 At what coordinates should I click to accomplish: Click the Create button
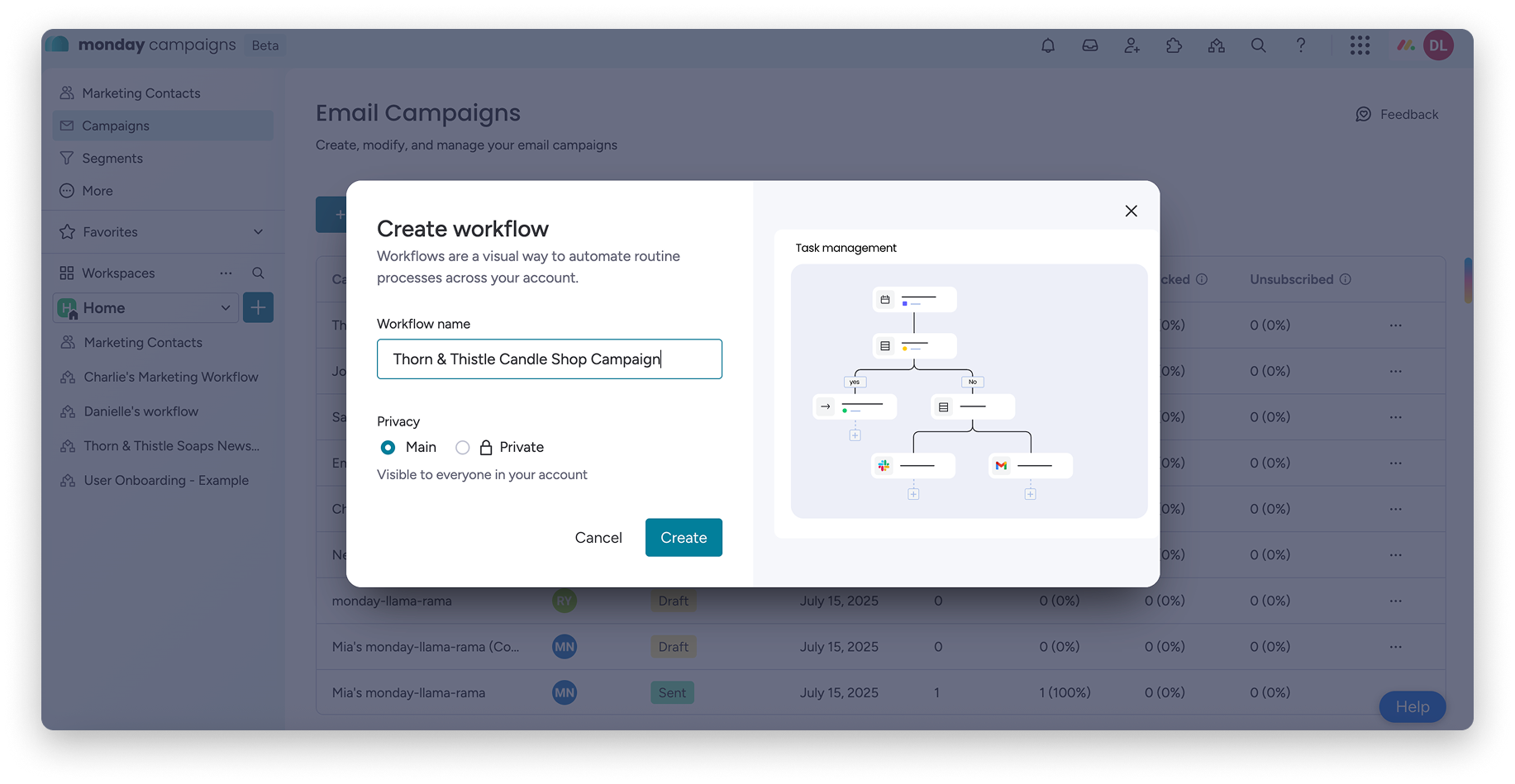pos(684,538)
